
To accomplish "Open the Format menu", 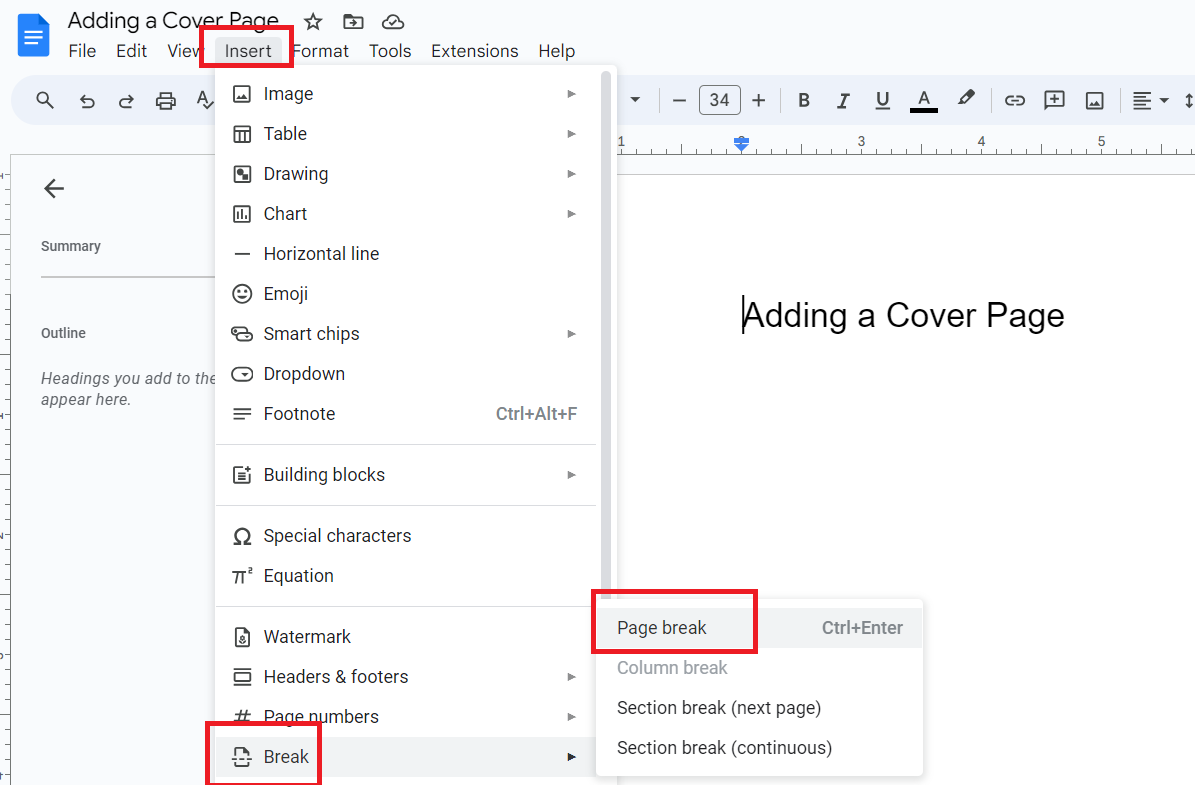I will pos(321,50).
